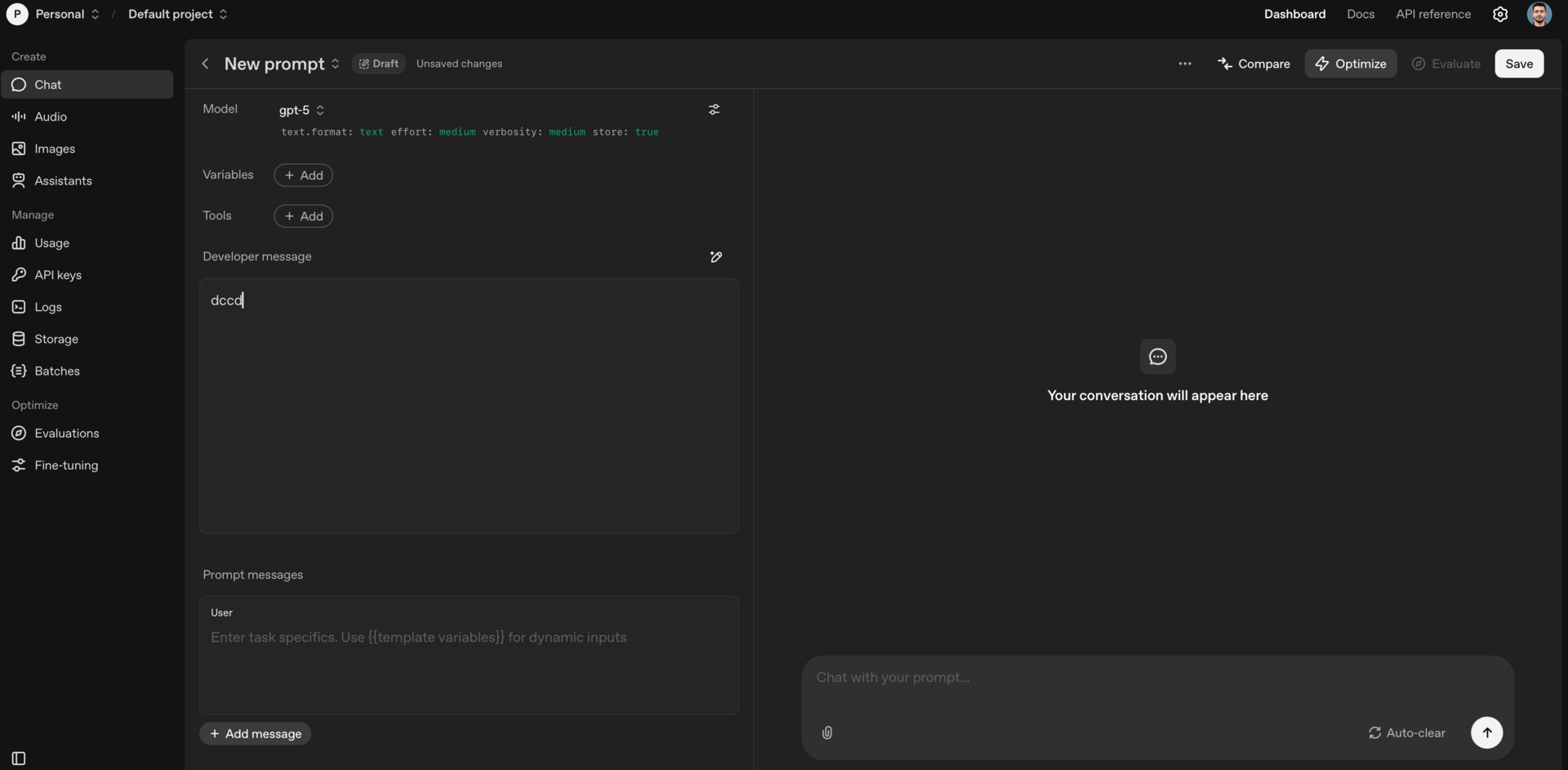Focus the Chat with your prompt input
The image size is (1568, 770).
click(x=1157, y=678)
